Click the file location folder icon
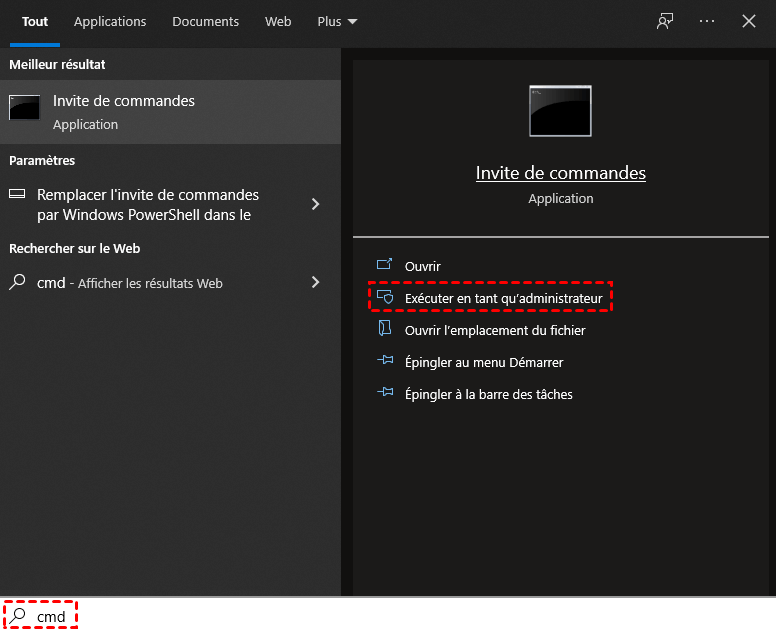This screenshot has width=776, height=632. 385,330
